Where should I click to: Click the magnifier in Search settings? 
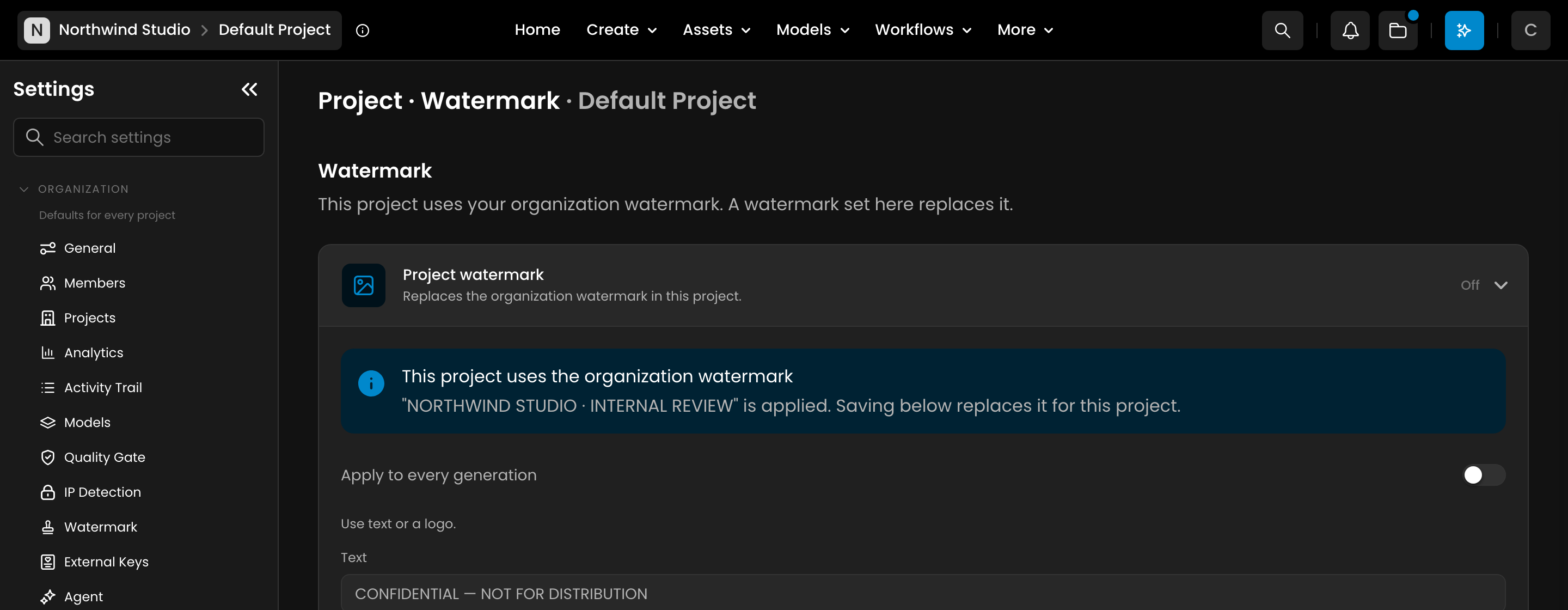(x=35, y=137)
